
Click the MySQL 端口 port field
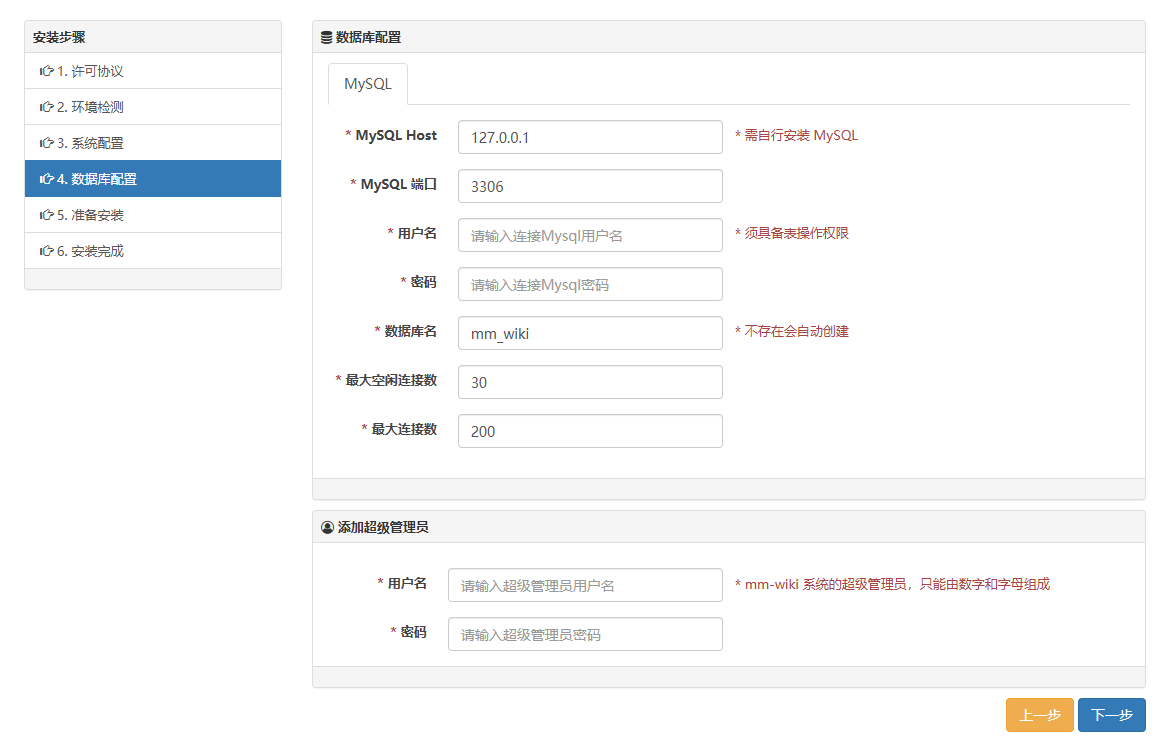[590, 186]
